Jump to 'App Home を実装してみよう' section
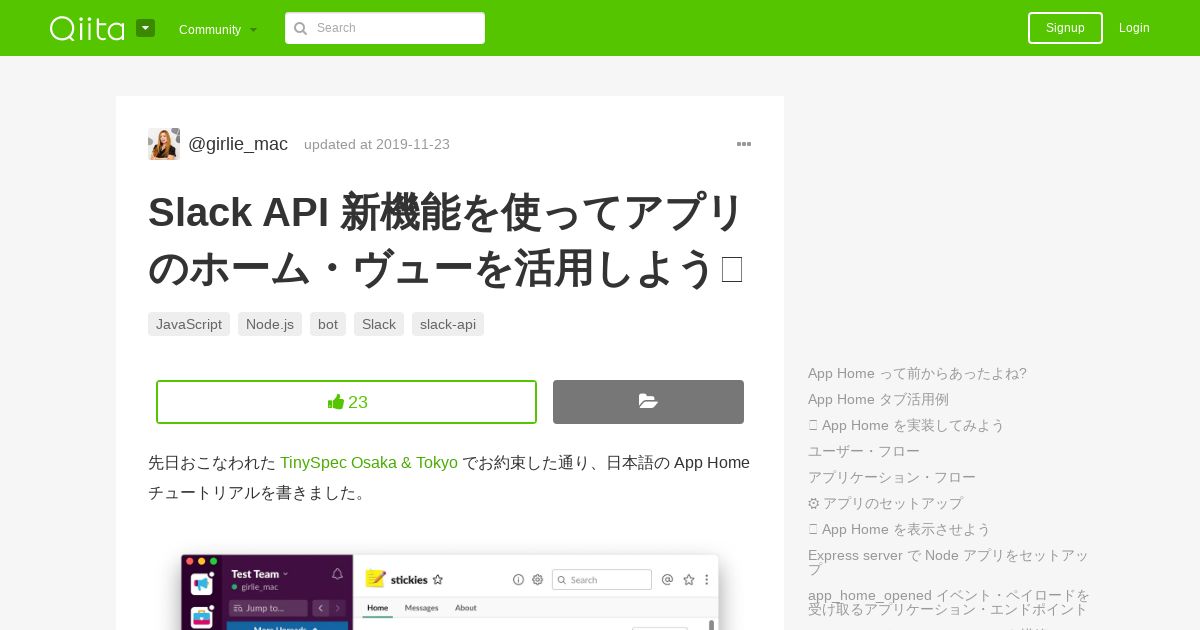This screenshot has height=630, width=1200. pos(906,425)
